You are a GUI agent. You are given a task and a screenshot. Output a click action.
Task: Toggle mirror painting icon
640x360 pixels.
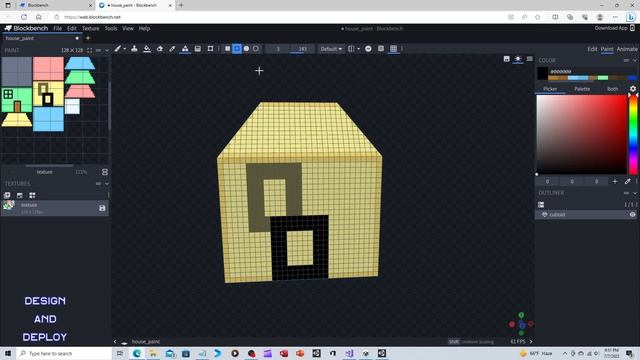(x=351, y=49)
